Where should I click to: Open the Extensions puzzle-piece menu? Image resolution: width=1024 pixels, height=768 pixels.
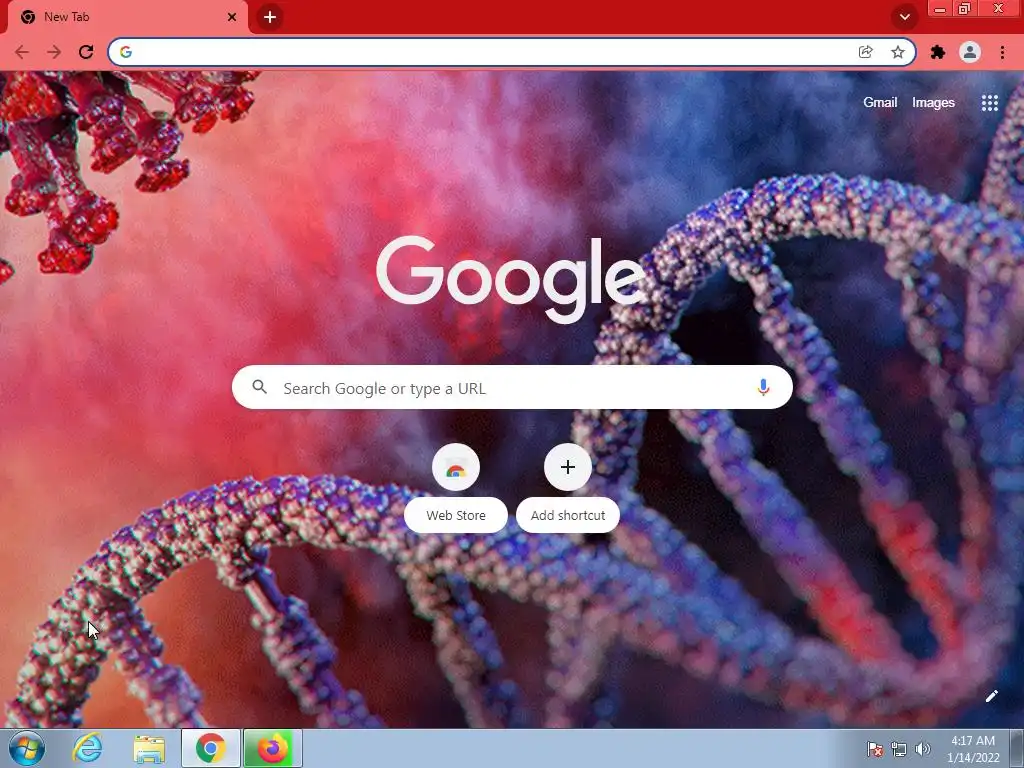click(x=938, y=52)
